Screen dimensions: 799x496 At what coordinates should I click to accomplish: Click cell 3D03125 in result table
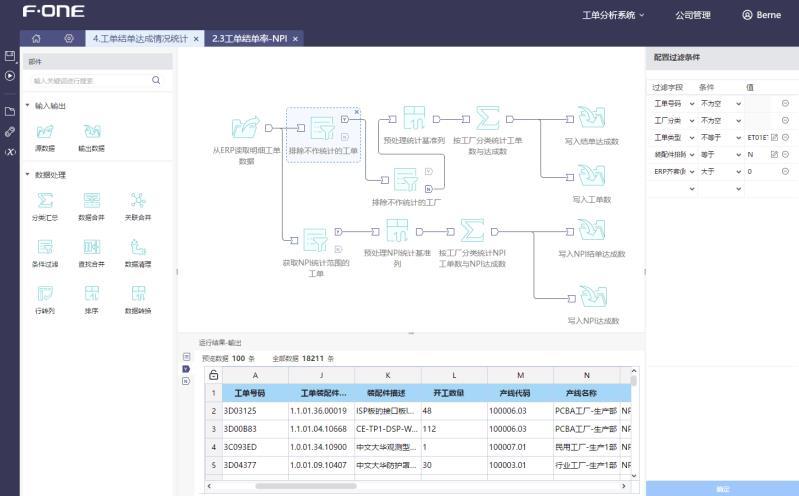(255, 411)
